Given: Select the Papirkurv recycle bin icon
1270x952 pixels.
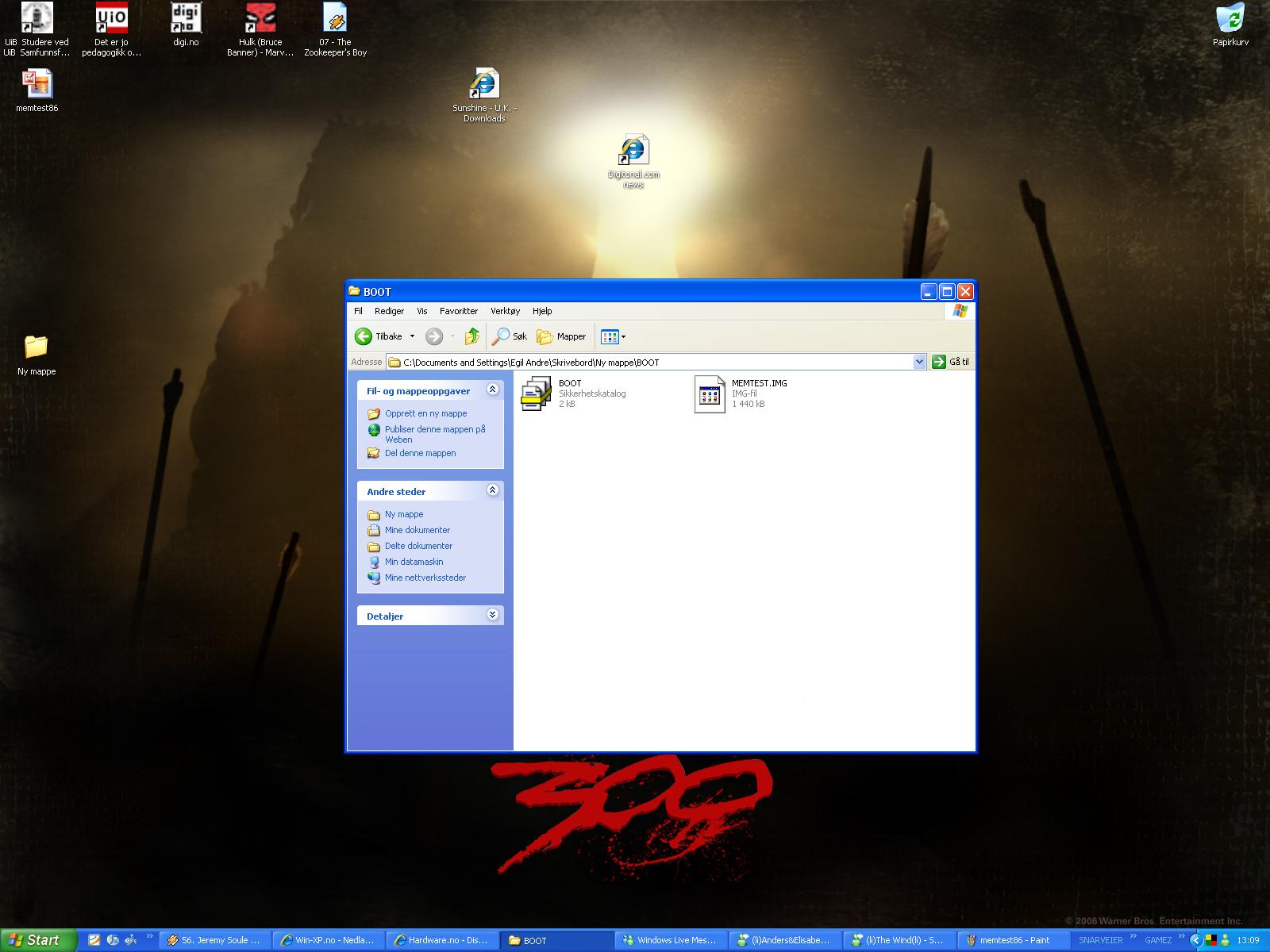Looking at the screenshot, I should click(1230, 25).
